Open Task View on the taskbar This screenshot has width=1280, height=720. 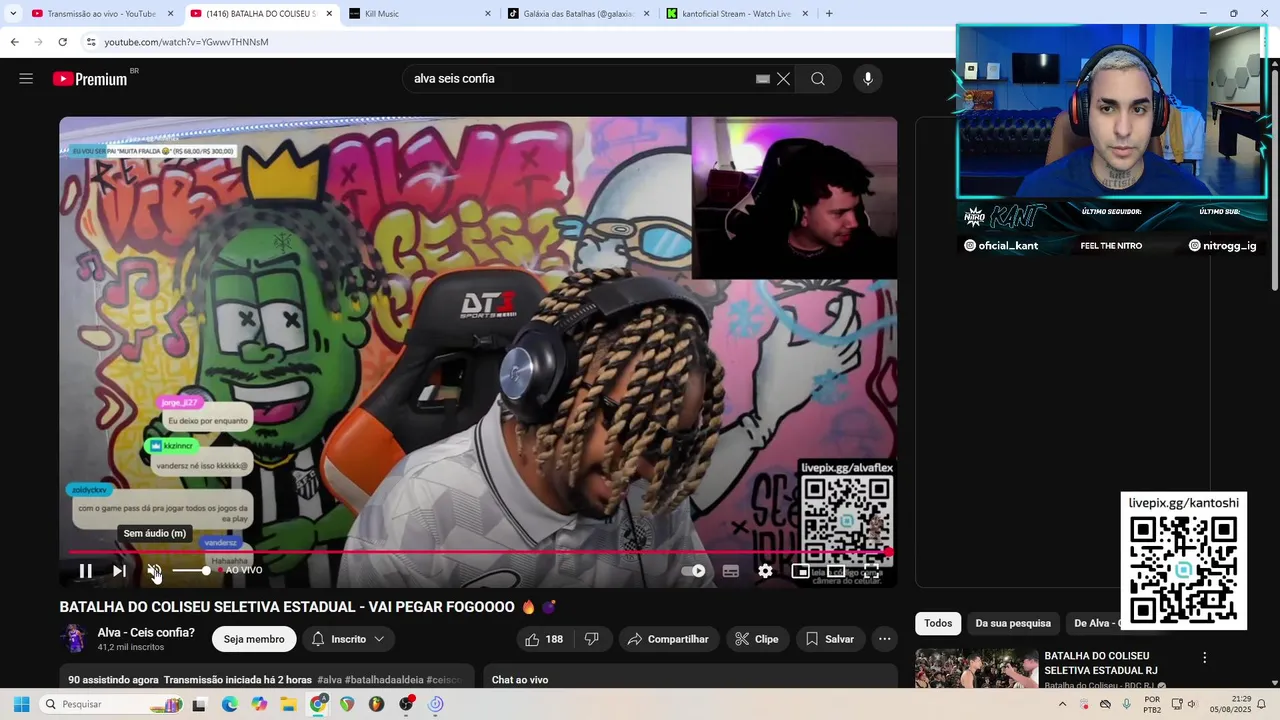[x=199, y=704]
